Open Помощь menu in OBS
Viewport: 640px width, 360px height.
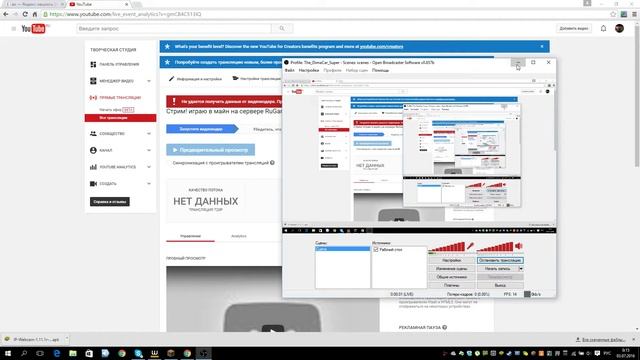380,70
